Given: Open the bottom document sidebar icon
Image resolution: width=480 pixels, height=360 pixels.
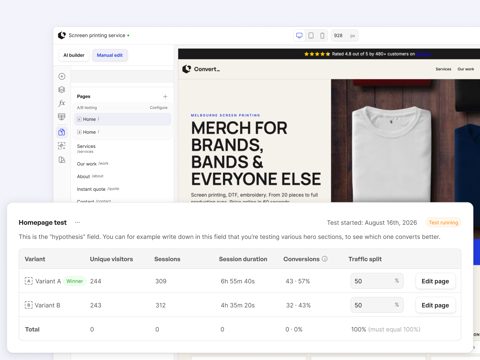Looking at the screenshot, I should tap(62, 160).
